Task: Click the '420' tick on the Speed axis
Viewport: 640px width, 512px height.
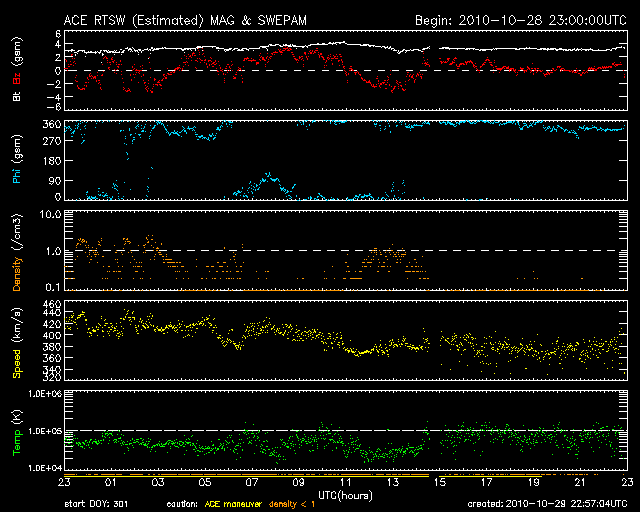Action: [x=52, y=324]
